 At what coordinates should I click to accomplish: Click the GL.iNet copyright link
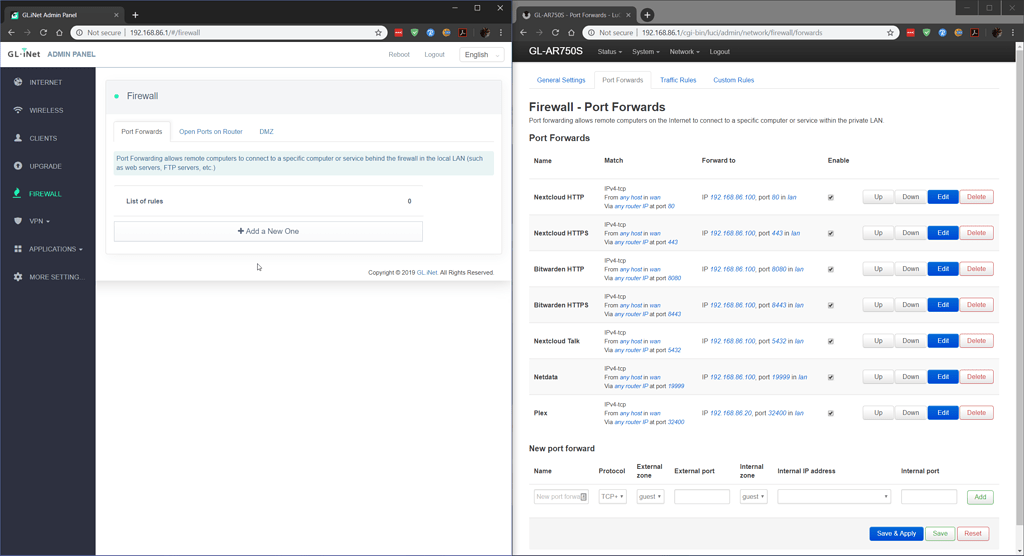click(x=427, y=272)
